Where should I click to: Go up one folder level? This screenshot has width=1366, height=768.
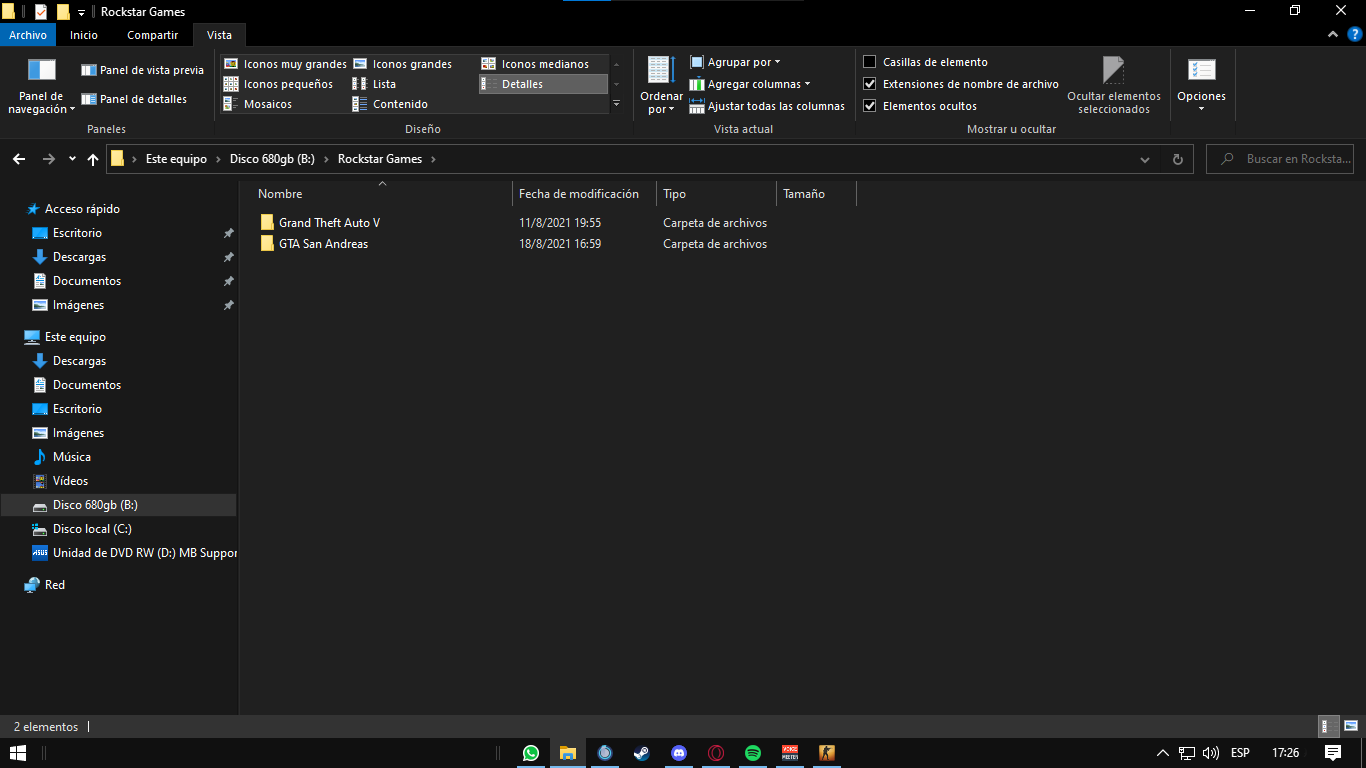tap(93, 159)
